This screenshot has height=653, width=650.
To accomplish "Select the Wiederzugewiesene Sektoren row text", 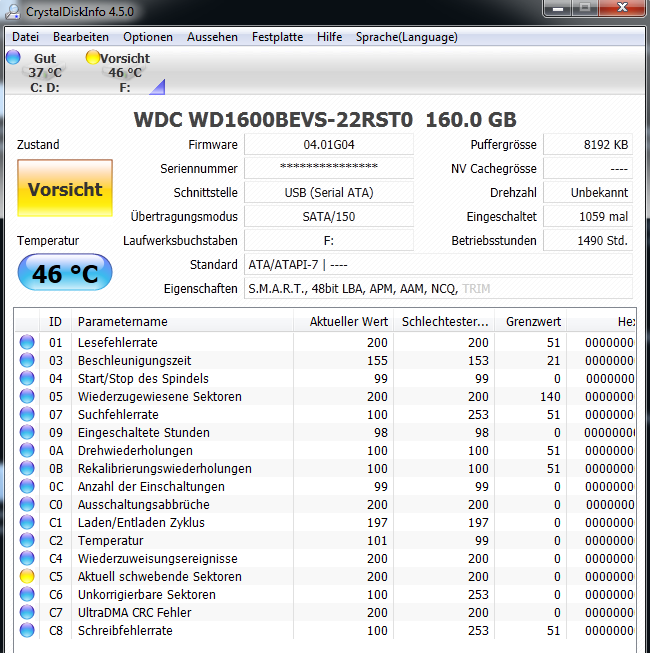I will point(160,396).
